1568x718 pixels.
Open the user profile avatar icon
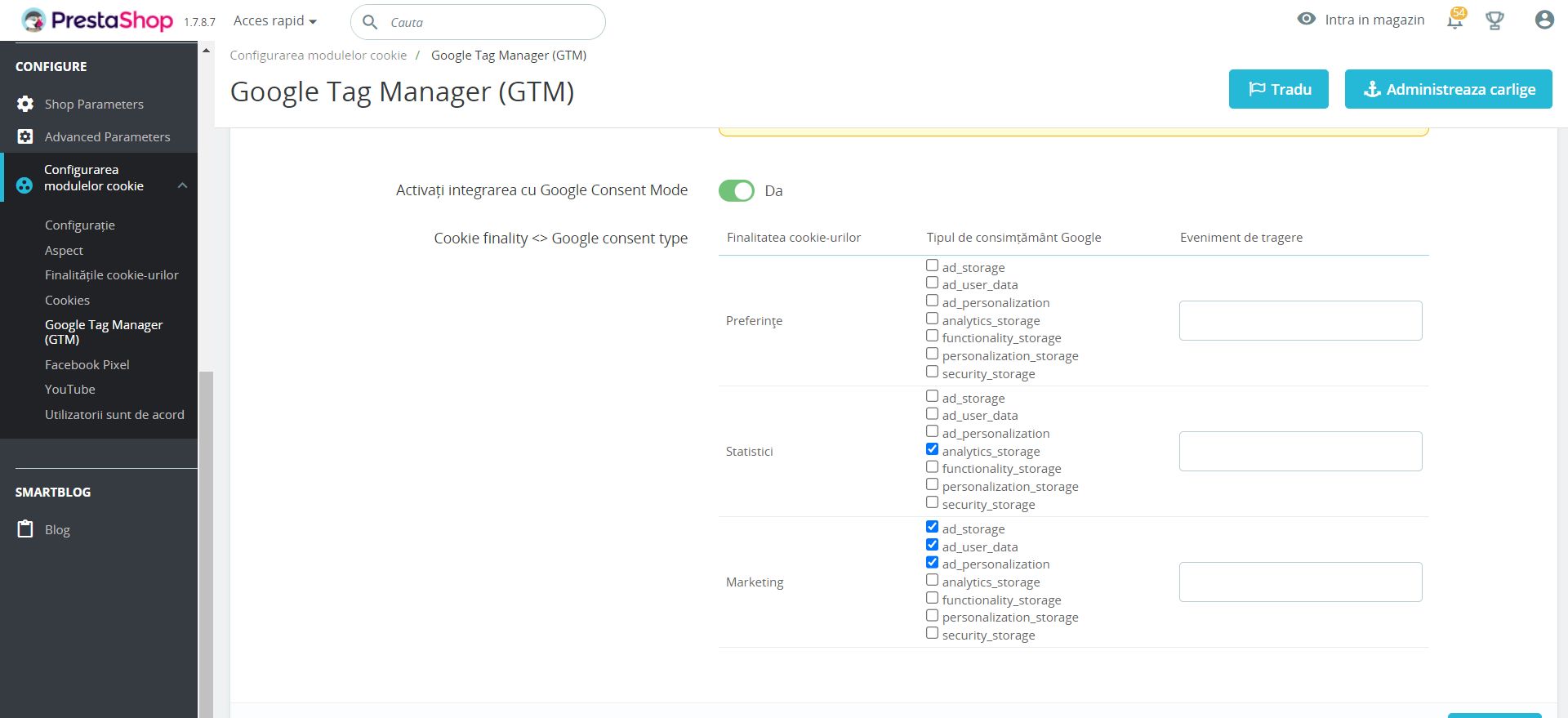[x=1543, y=20]
